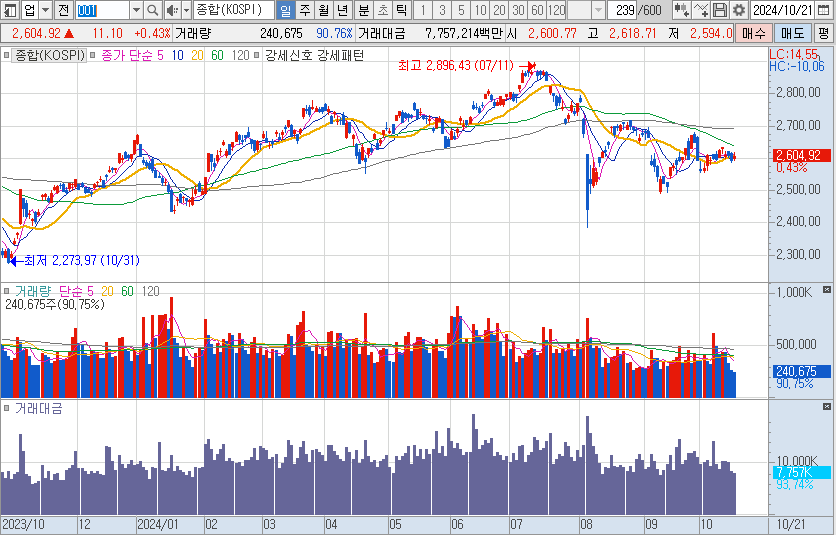This screenshot has height=535, width=836.
Task: Select interval 20 button in the toolbar
Action: pyautogui.click(x=500, y=10)
